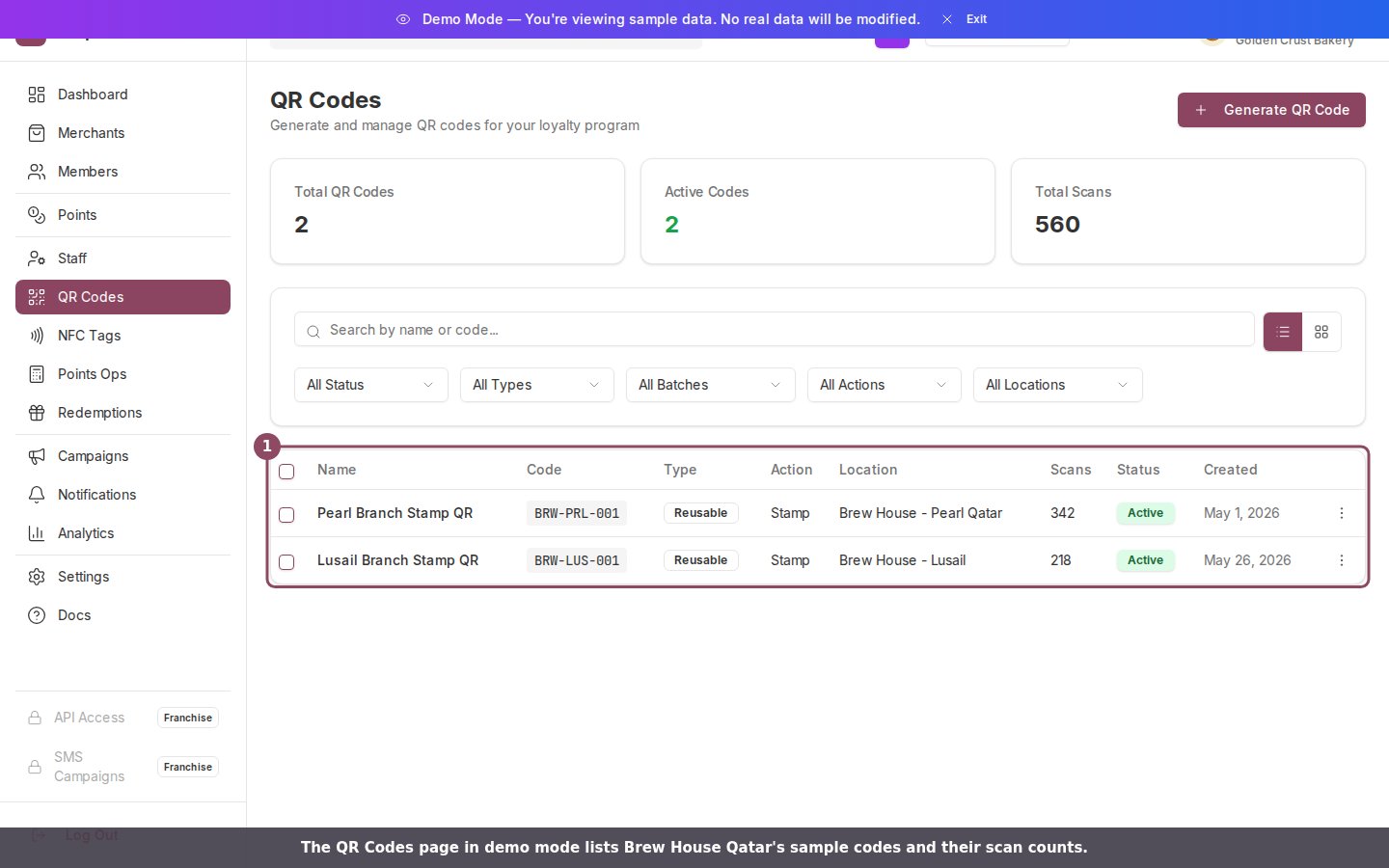Click the Points coins icon
Screen dimensions: 1389x868
click(37, 215)
